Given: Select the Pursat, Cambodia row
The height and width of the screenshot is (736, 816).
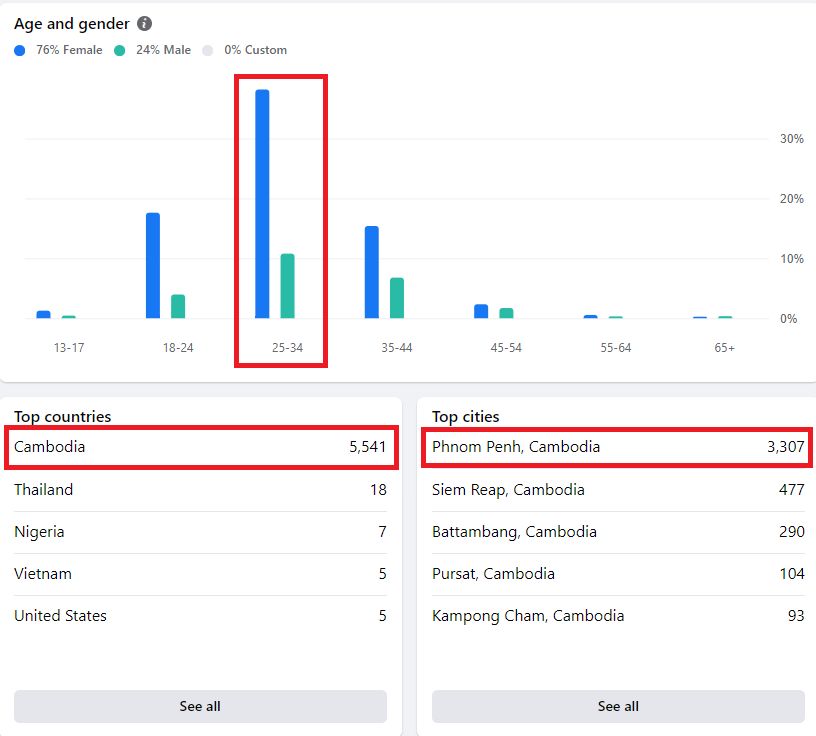Looking at the screenshot, I should 618,574.
